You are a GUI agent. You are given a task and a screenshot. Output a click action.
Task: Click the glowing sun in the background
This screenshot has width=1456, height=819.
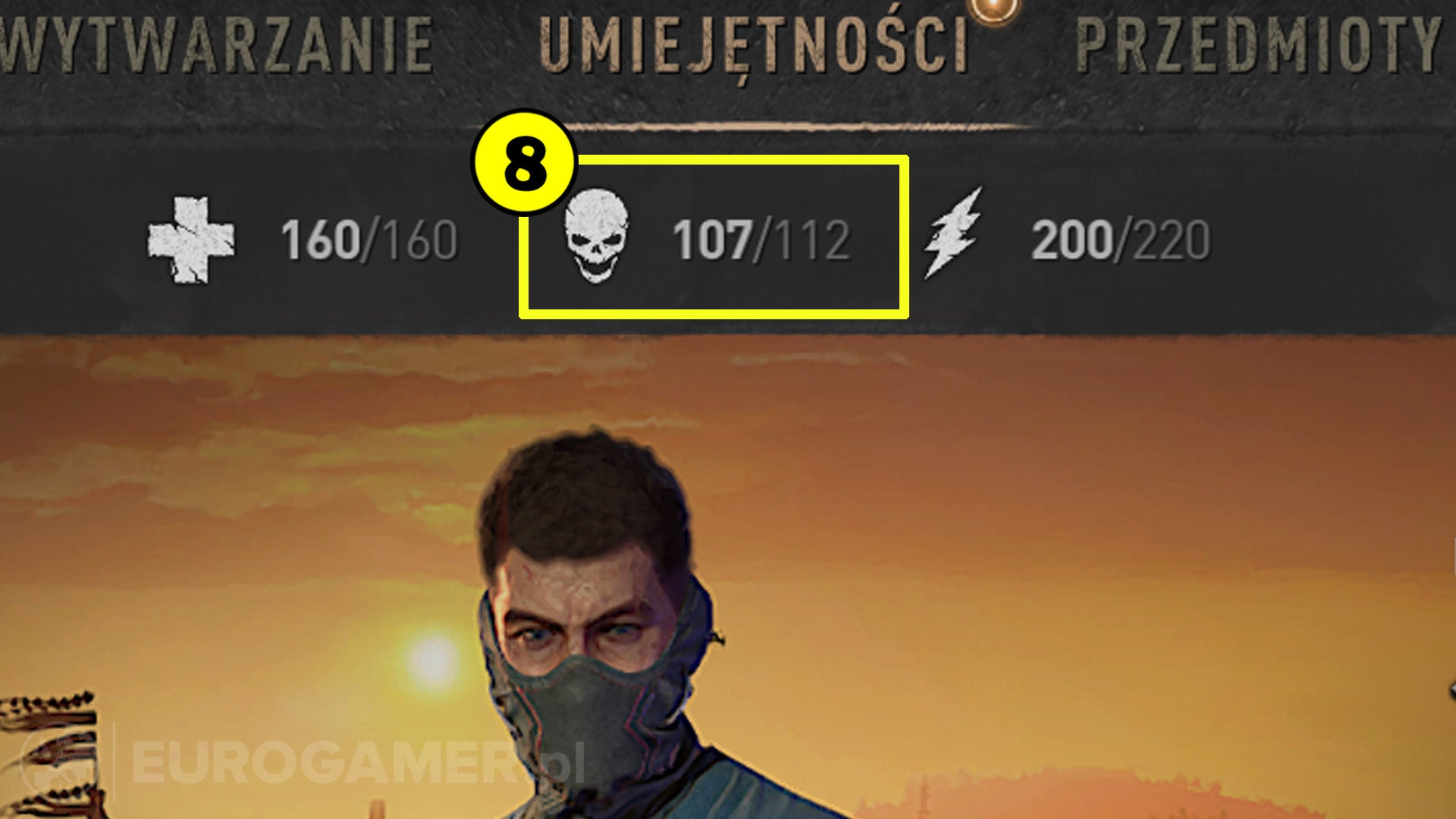pyautogui.click(x=433, y=661)
